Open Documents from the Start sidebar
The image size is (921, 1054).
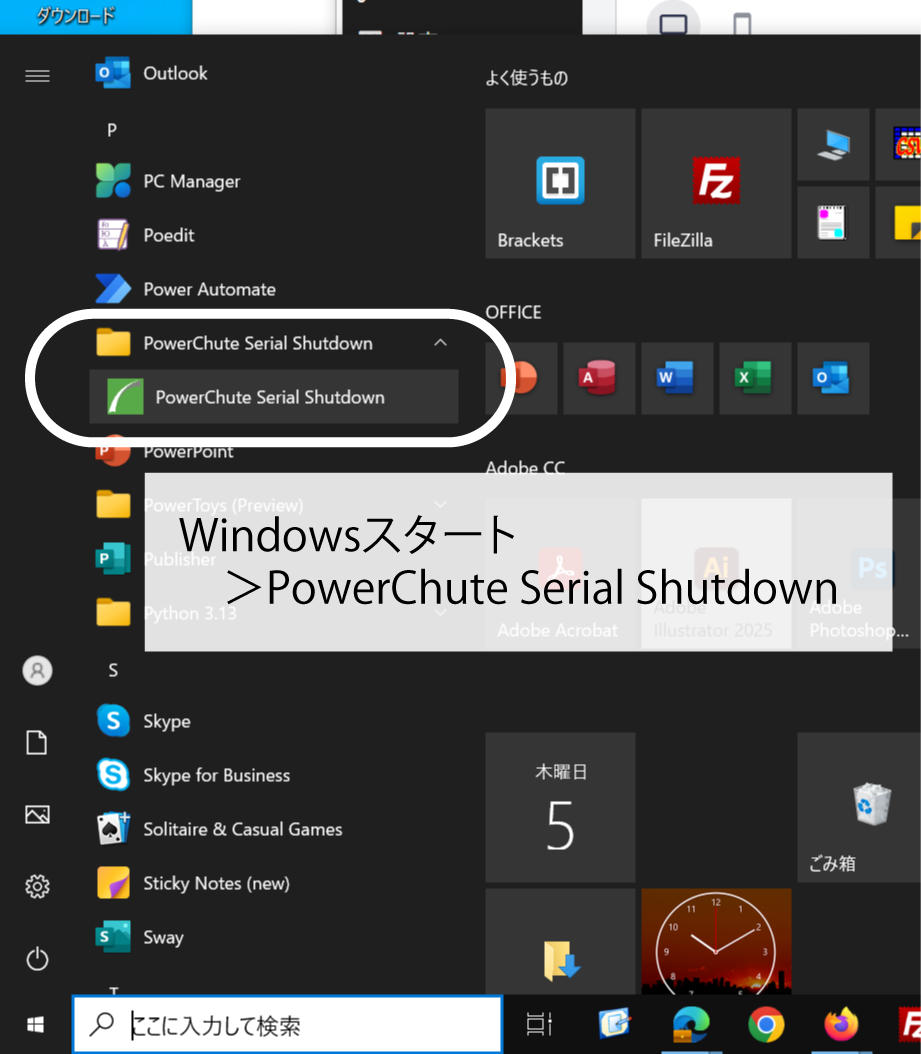click(x=37, y=743)
